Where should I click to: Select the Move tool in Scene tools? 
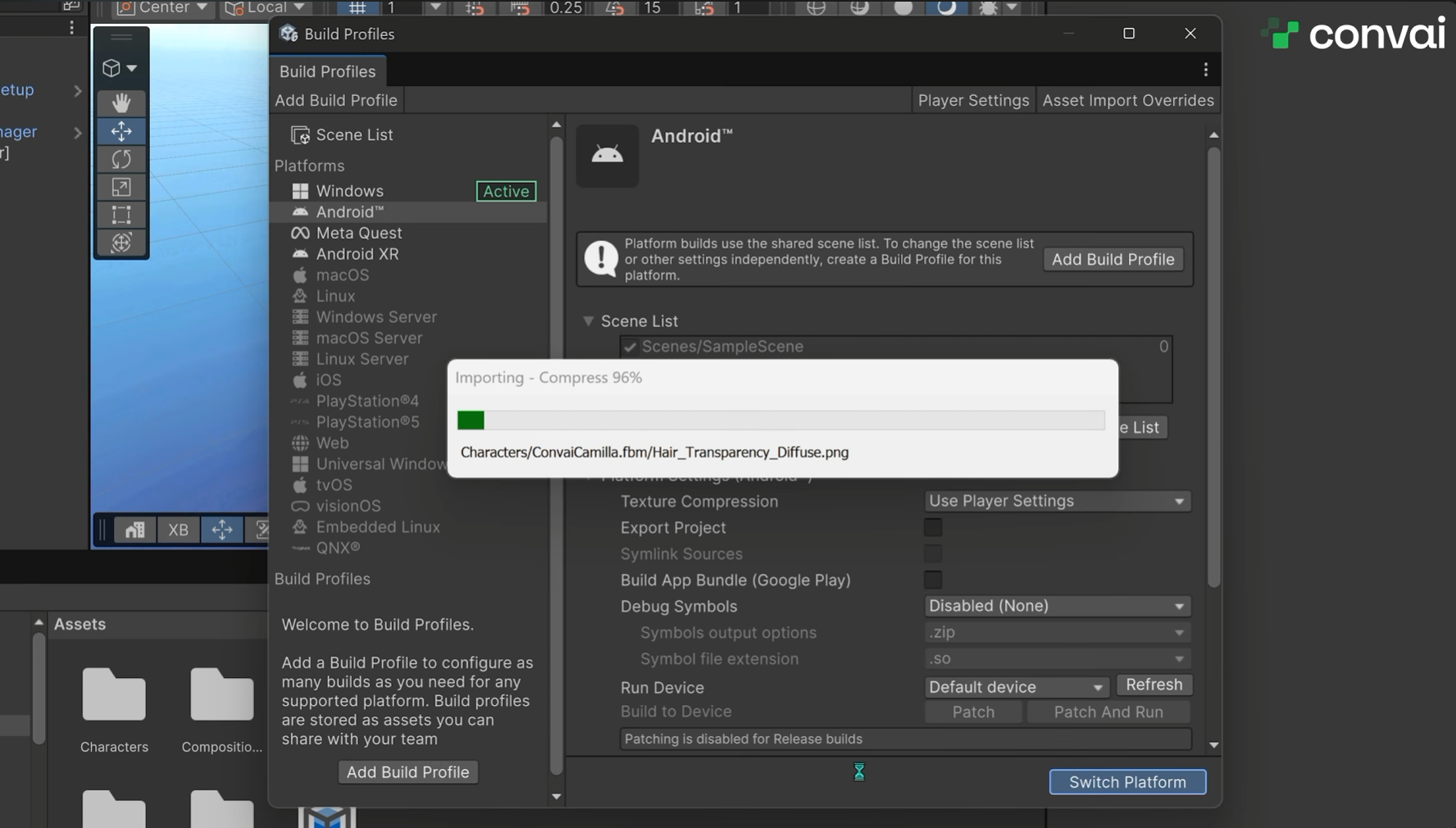tap(121, 131)
